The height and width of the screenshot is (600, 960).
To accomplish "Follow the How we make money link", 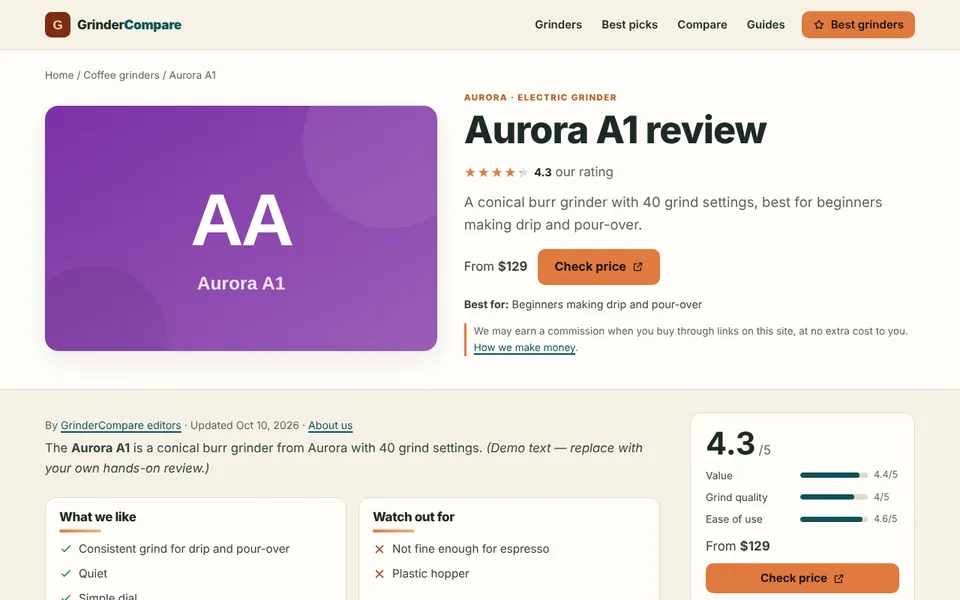I will coord(525,348).
